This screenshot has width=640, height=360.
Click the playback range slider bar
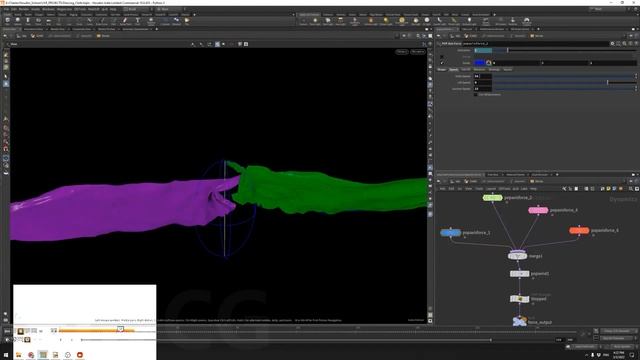[286, 340]
